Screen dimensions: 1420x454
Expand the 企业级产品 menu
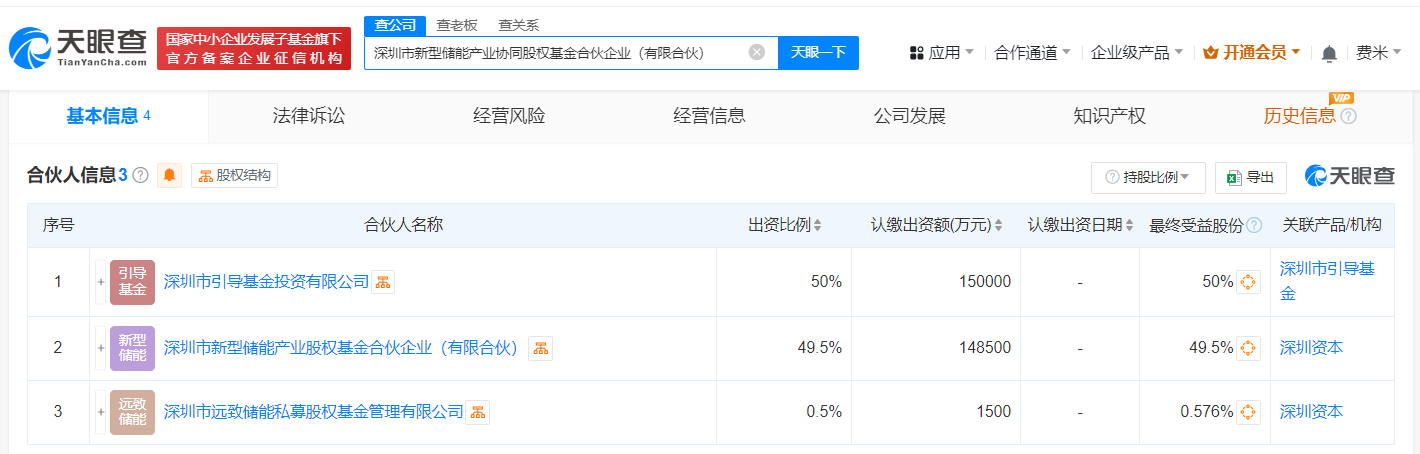click(x=1136, y=53)
